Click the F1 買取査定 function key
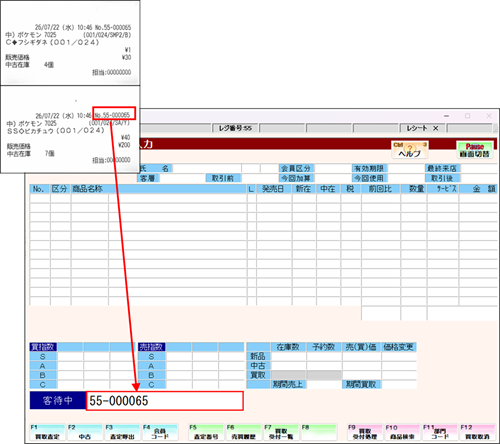500x444 pixels. click(x=48, y=432)
